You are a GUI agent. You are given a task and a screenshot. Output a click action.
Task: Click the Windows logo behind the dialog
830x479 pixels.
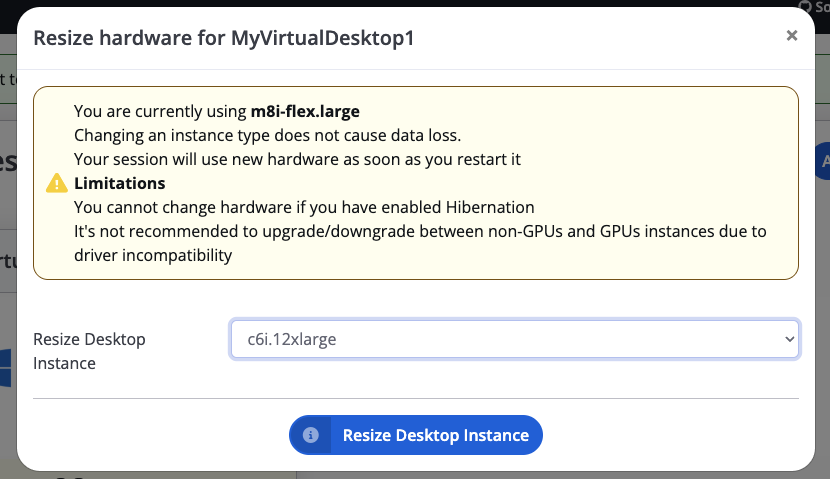5,367
